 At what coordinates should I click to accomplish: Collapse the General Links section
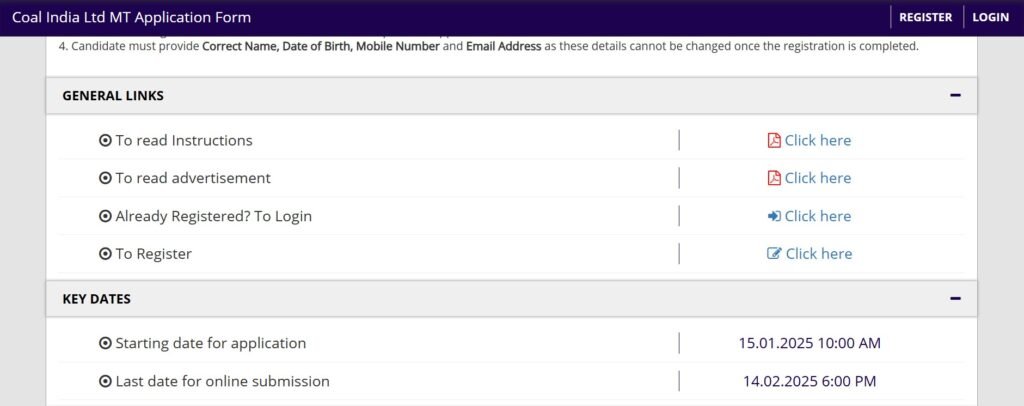click(x=955, y=96)
